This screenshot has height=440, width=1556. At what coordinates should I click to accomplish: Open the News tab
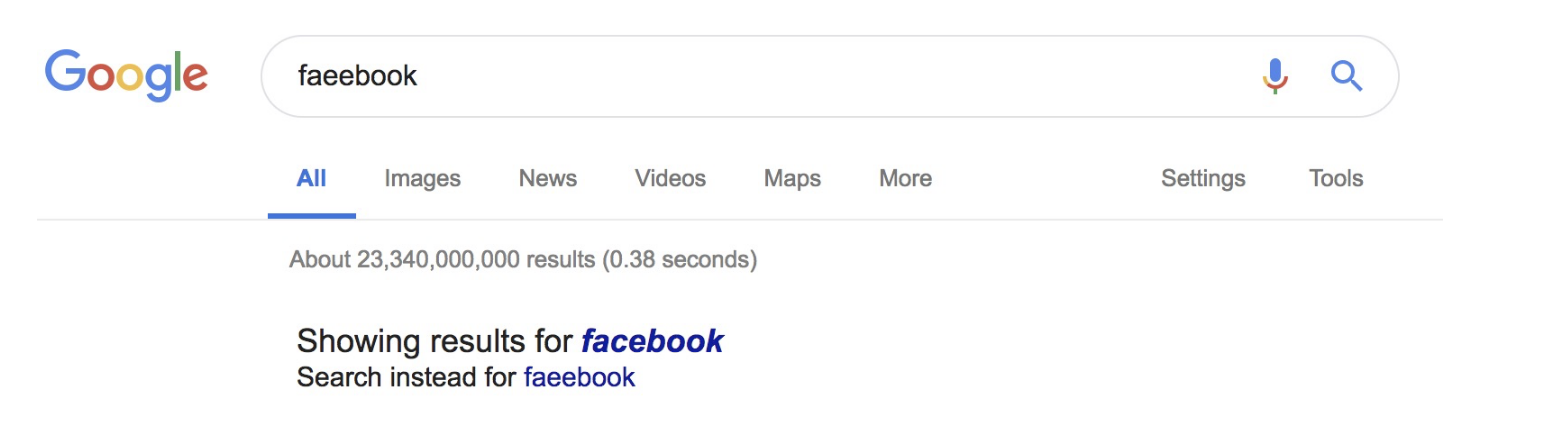click(x=547, y=179)
